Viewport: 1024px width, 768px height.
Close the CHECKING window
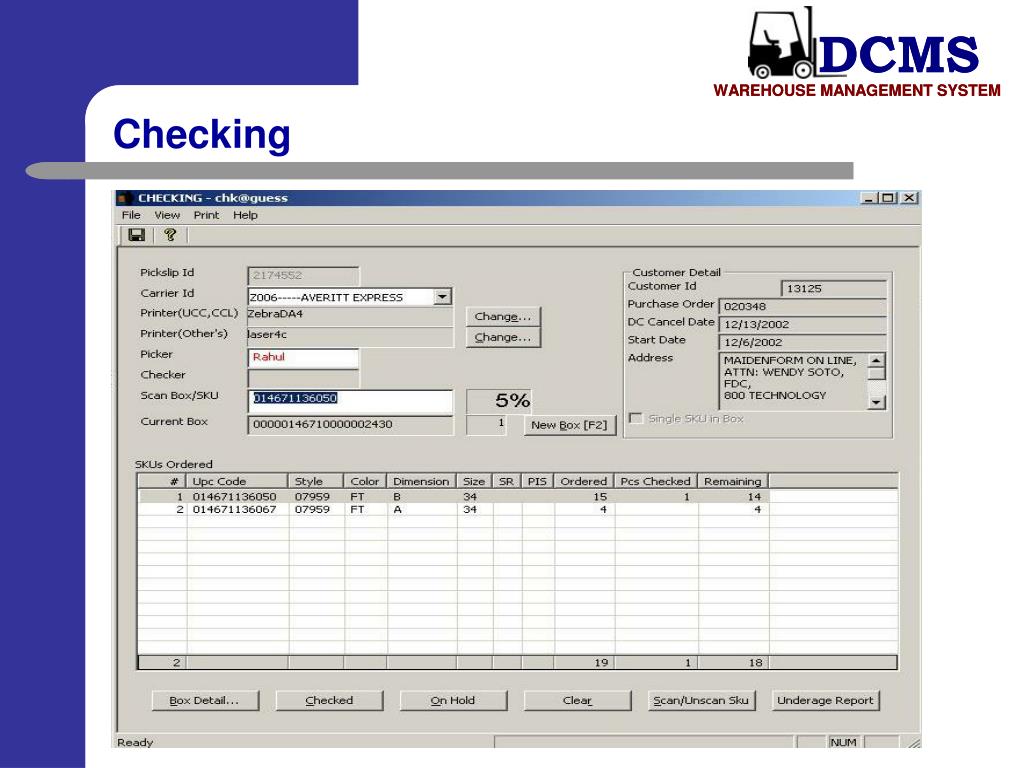pyautogui.click(x=909, y=198)
